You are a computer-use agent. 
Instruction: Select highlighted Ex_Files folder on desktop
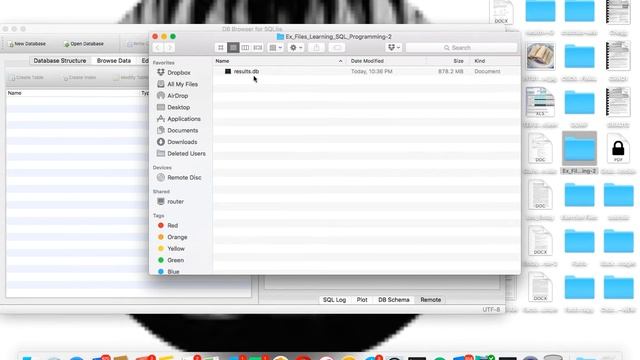(x=579, y=153)
